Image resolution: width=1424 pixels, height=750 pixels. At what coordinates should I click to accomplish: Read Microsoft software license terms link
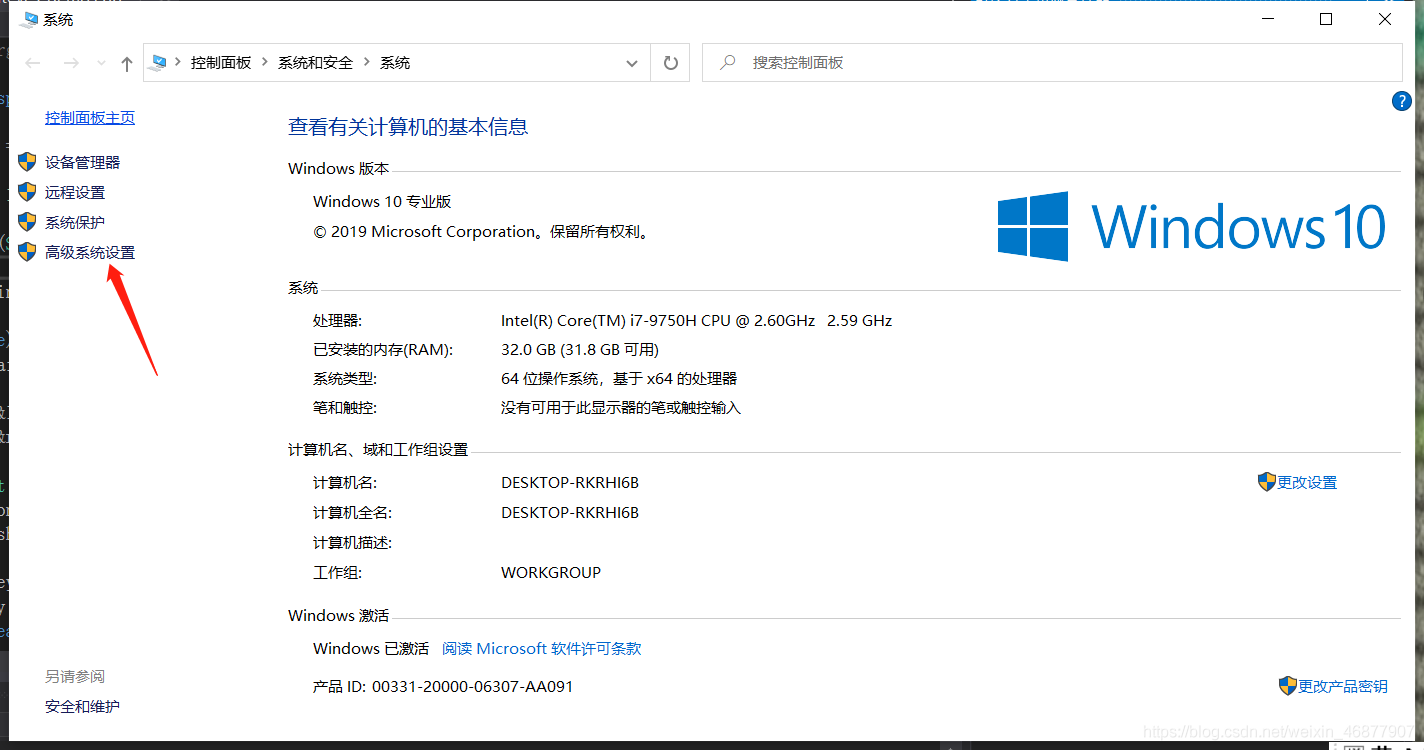tap(542, 648)
